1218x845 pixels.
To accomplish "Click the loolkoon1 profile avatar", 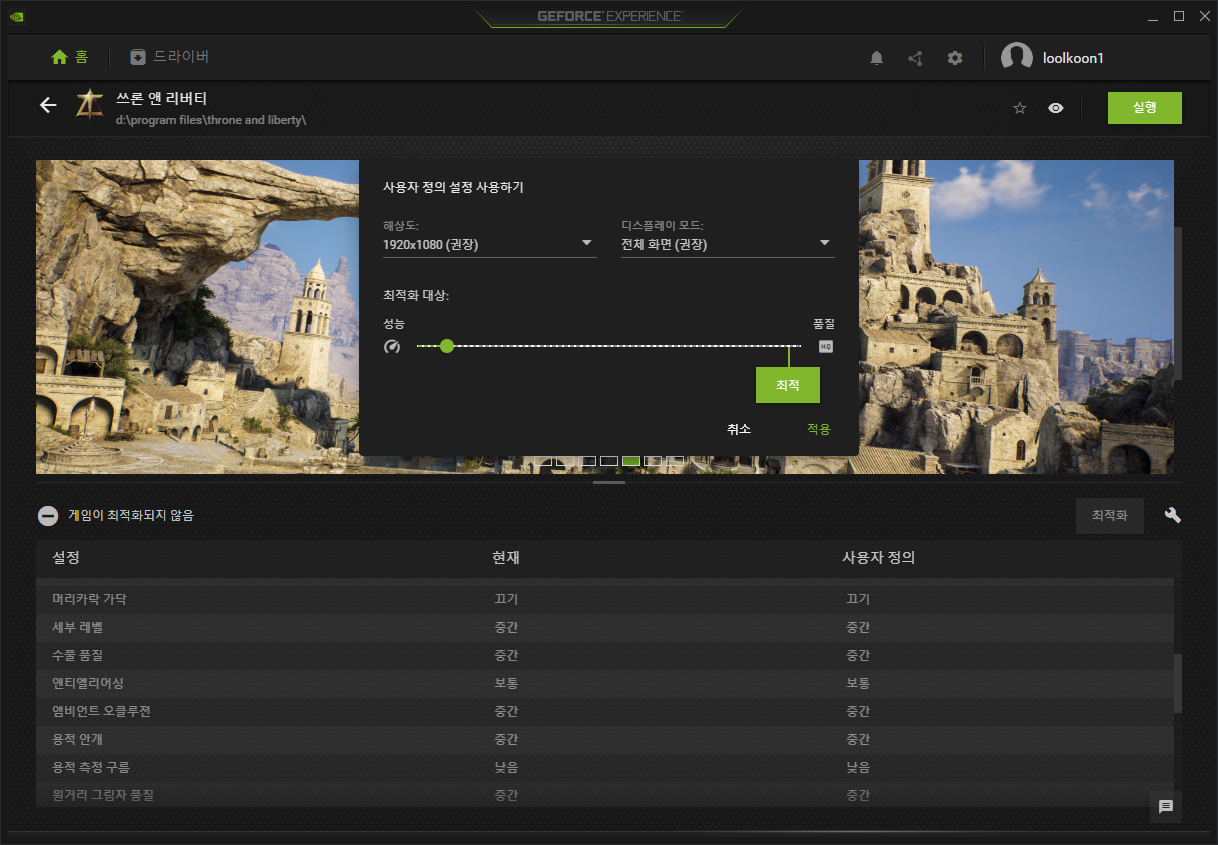I will 1017,58.
